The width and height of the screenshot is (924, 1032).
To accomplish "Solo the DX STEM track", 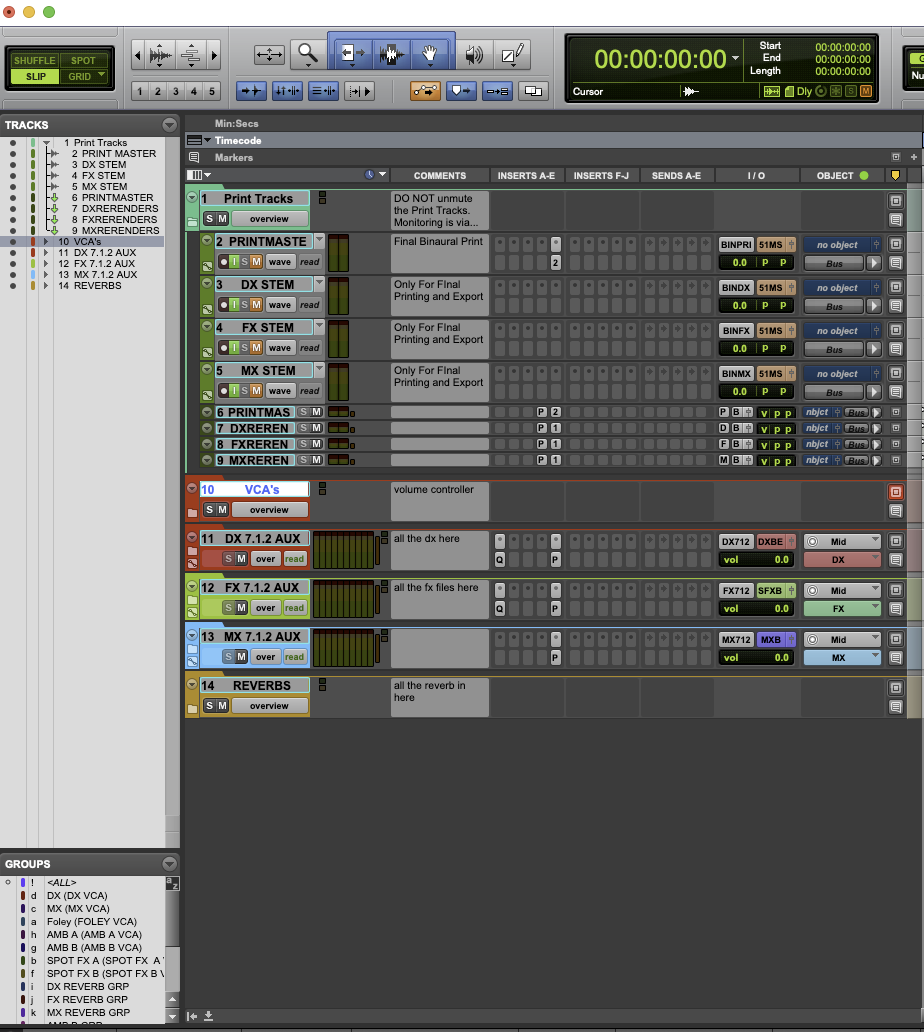I will click(x=246, y=305).
